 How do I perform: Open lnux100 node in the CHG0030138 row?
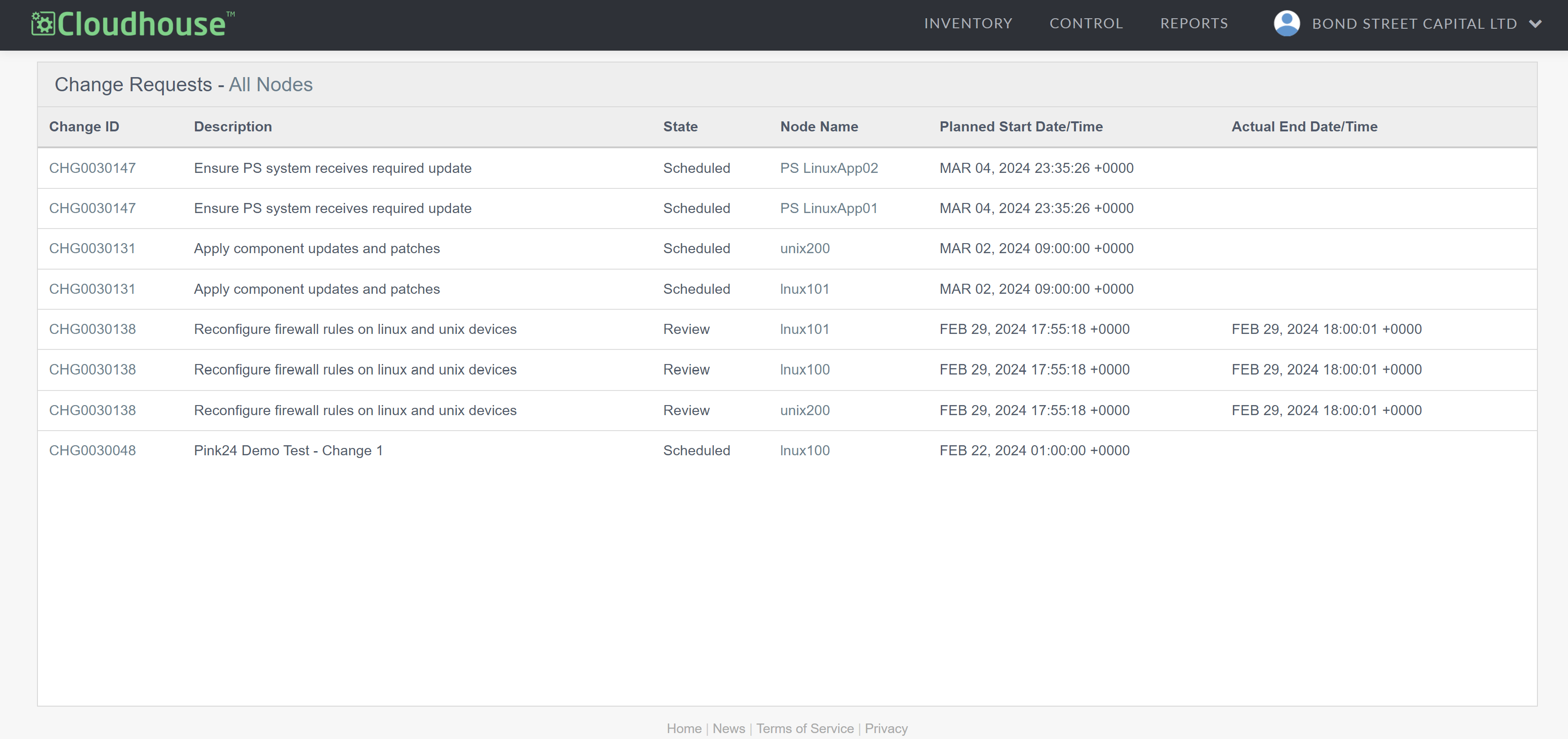[805, 369]
